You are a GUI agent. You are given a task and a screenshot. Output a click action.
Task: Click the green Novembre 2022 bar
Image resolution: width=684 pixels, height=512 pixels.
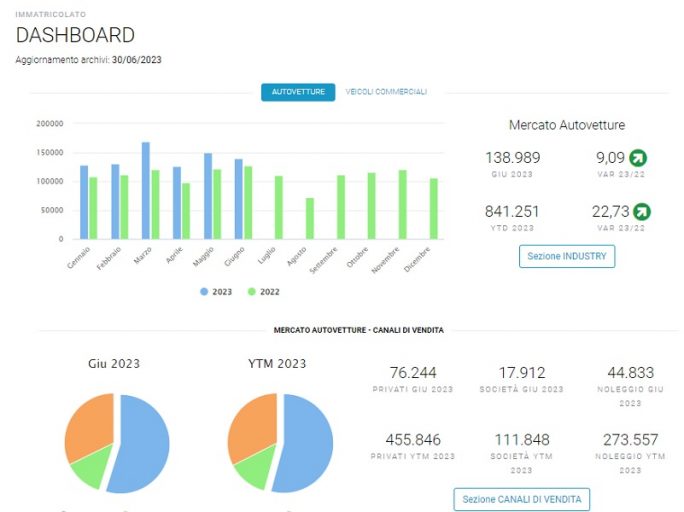[403, 205]
